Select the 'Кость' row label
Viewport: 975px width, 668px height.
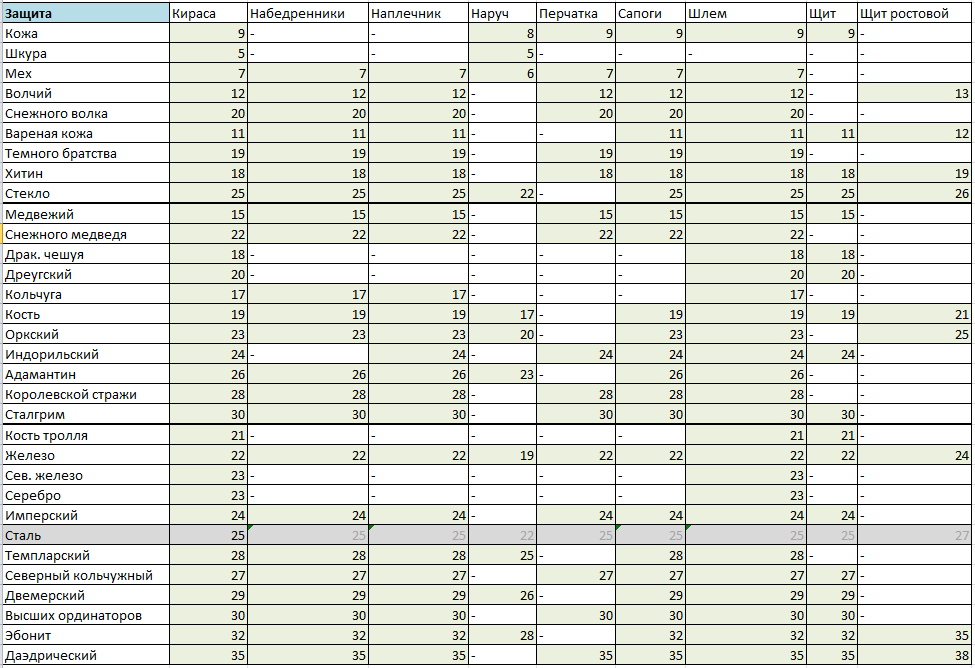(x=86, y=314)
